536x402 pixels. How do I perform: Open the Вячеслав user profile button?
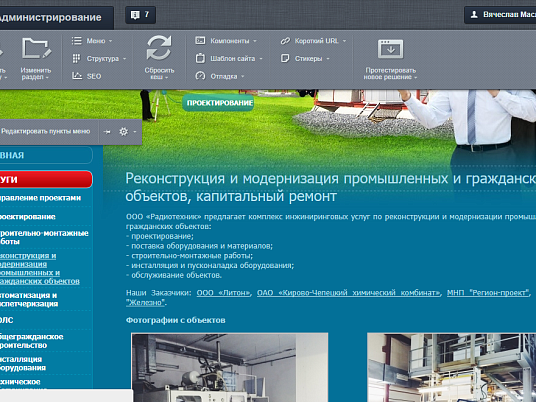500,15
